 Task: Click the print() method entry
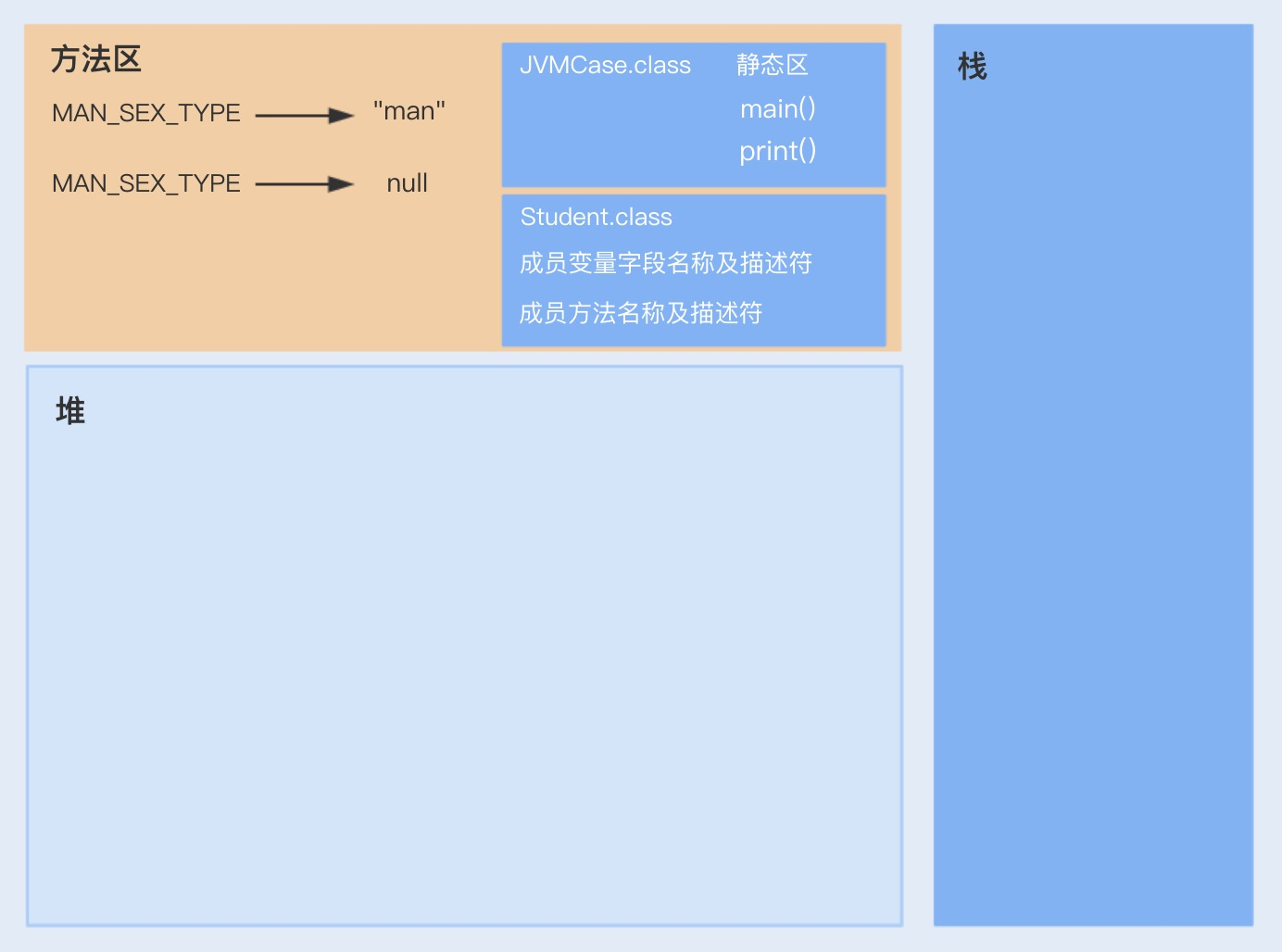(x=777, y=150)
